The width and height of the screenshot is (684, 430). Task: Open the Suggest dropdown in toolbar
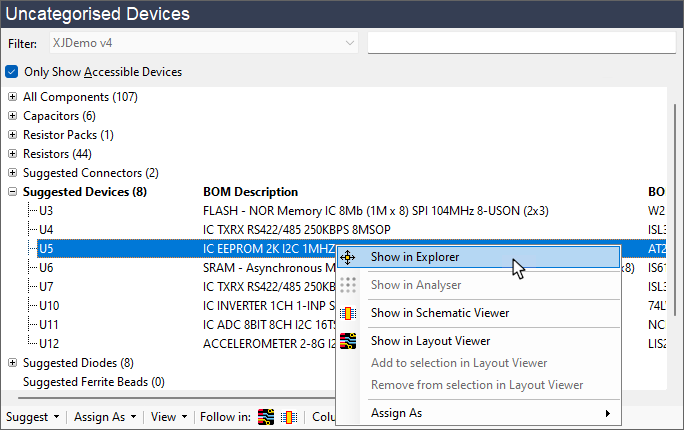[33, 417]
